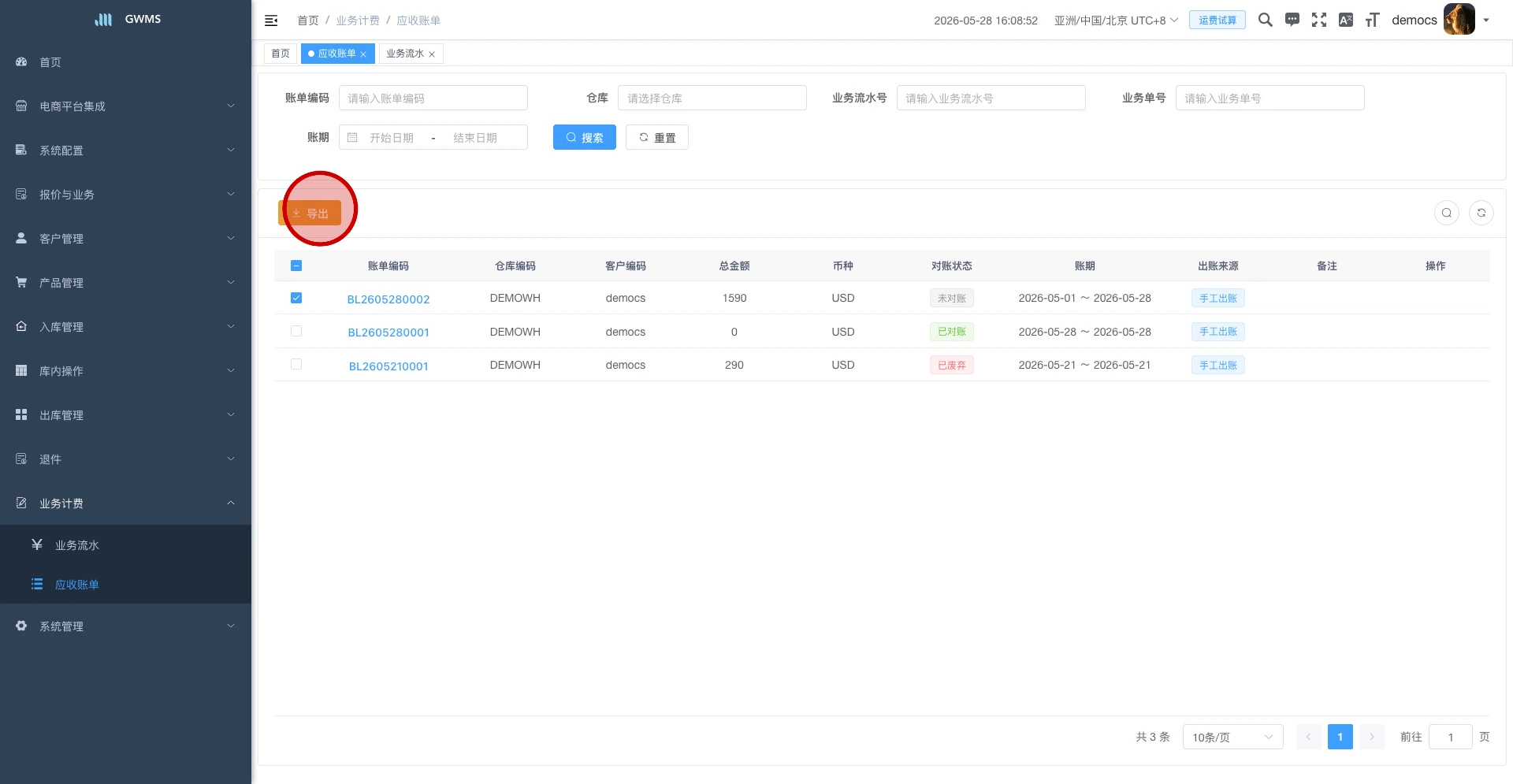Expand the 报价与业务 menu chevron

(231, 194)
